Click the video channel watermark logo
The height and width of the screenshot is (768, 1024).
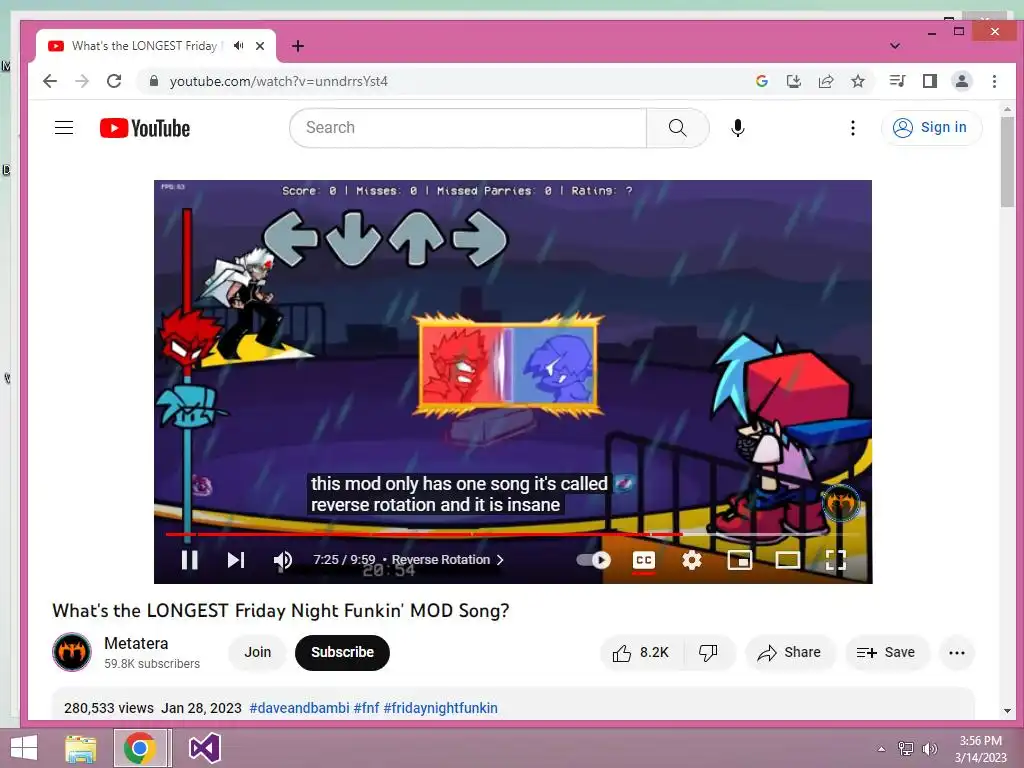[x=840, y=504]
